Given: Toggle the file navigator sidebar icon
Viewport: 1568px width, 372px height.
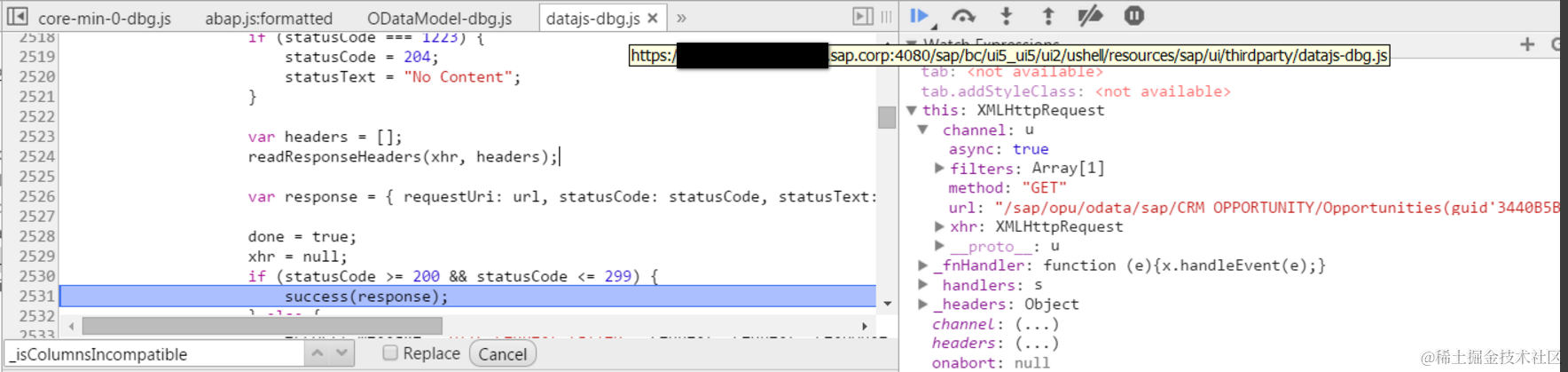Looking at the screenshot, I should 17,17.
